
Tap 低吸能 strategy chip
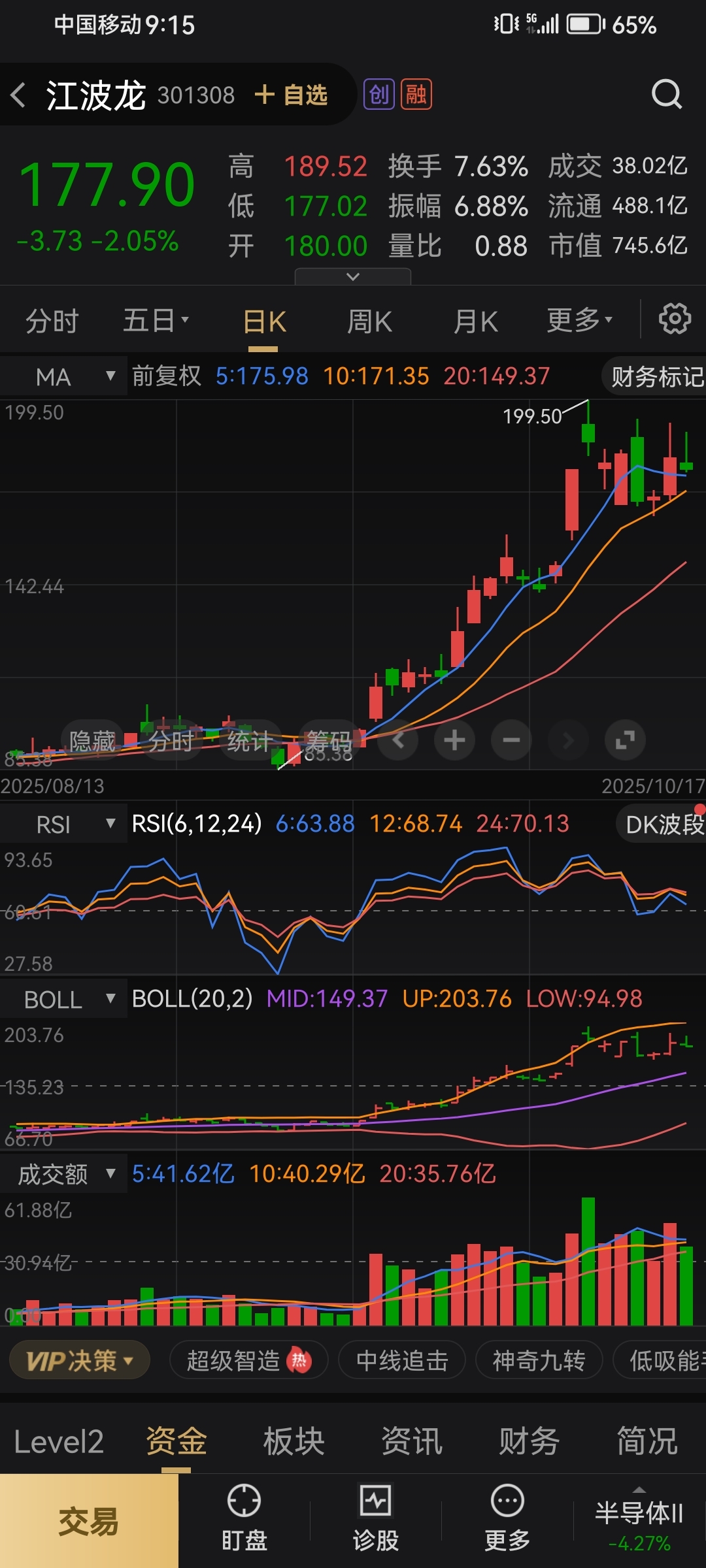[x=660, y=1361]
